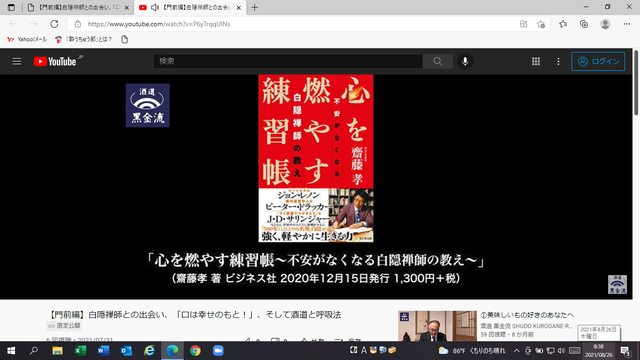Close the first 門前編 browser tab

[x=127, y=7]
